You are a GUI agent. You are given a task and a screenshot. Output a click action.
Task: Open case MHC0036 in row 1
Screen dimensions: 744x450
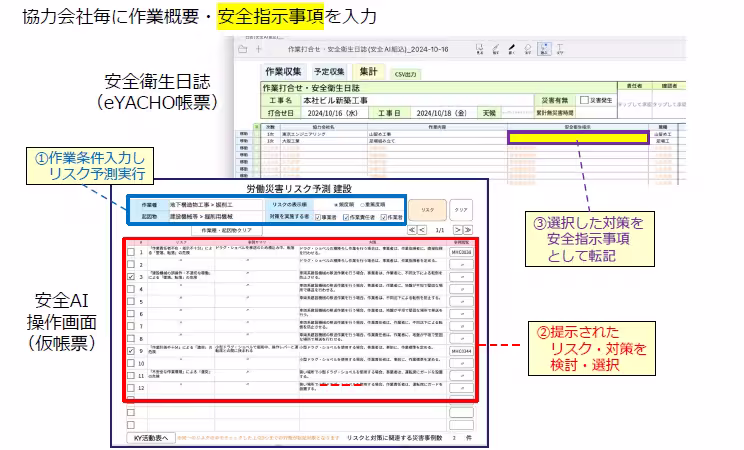coord(461,252)
